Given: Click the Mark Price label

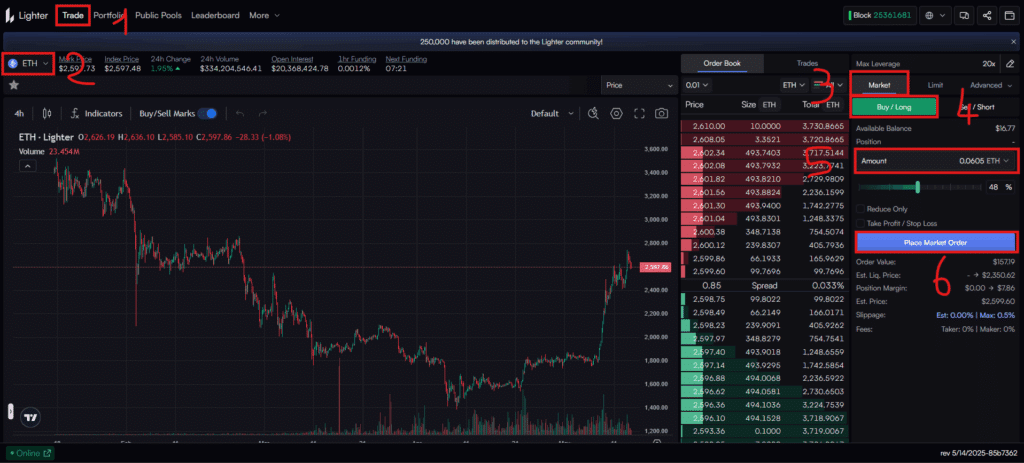Looking at the screenshot, I should pyautogui.click(x=76, y=59).
